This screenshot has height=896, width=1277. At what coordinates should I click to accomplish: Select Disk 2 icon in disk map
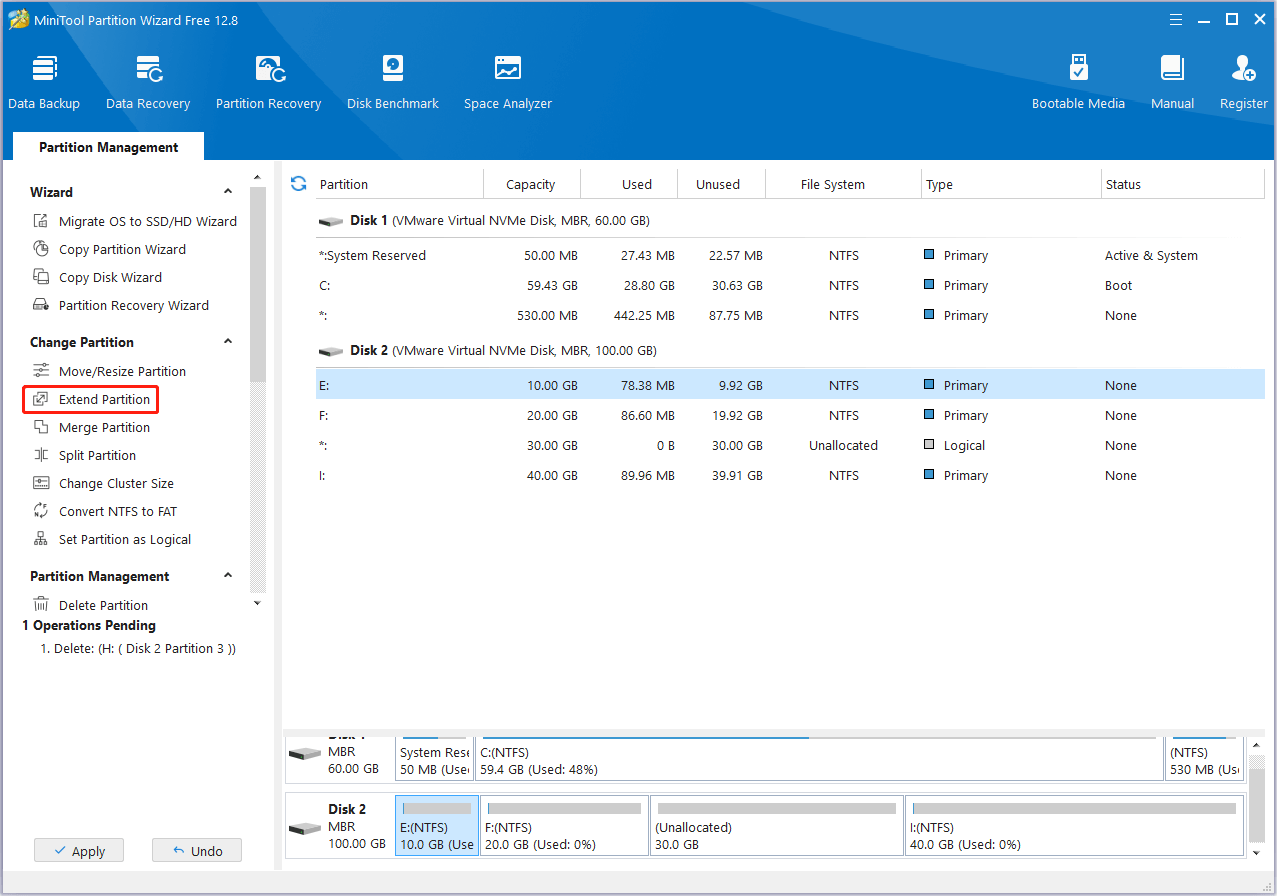[x=304, y=829]
